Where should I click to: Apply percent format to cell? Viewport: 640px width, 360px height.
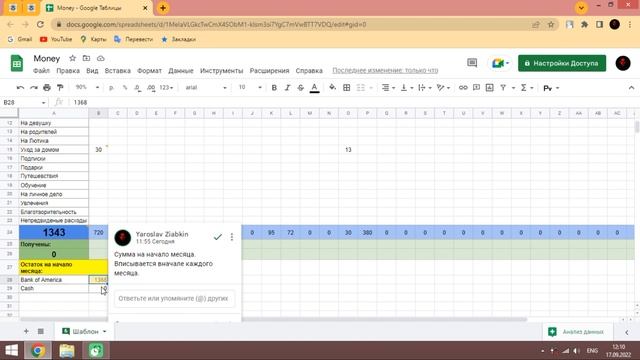pyautogui.click(x=124, y=88)
